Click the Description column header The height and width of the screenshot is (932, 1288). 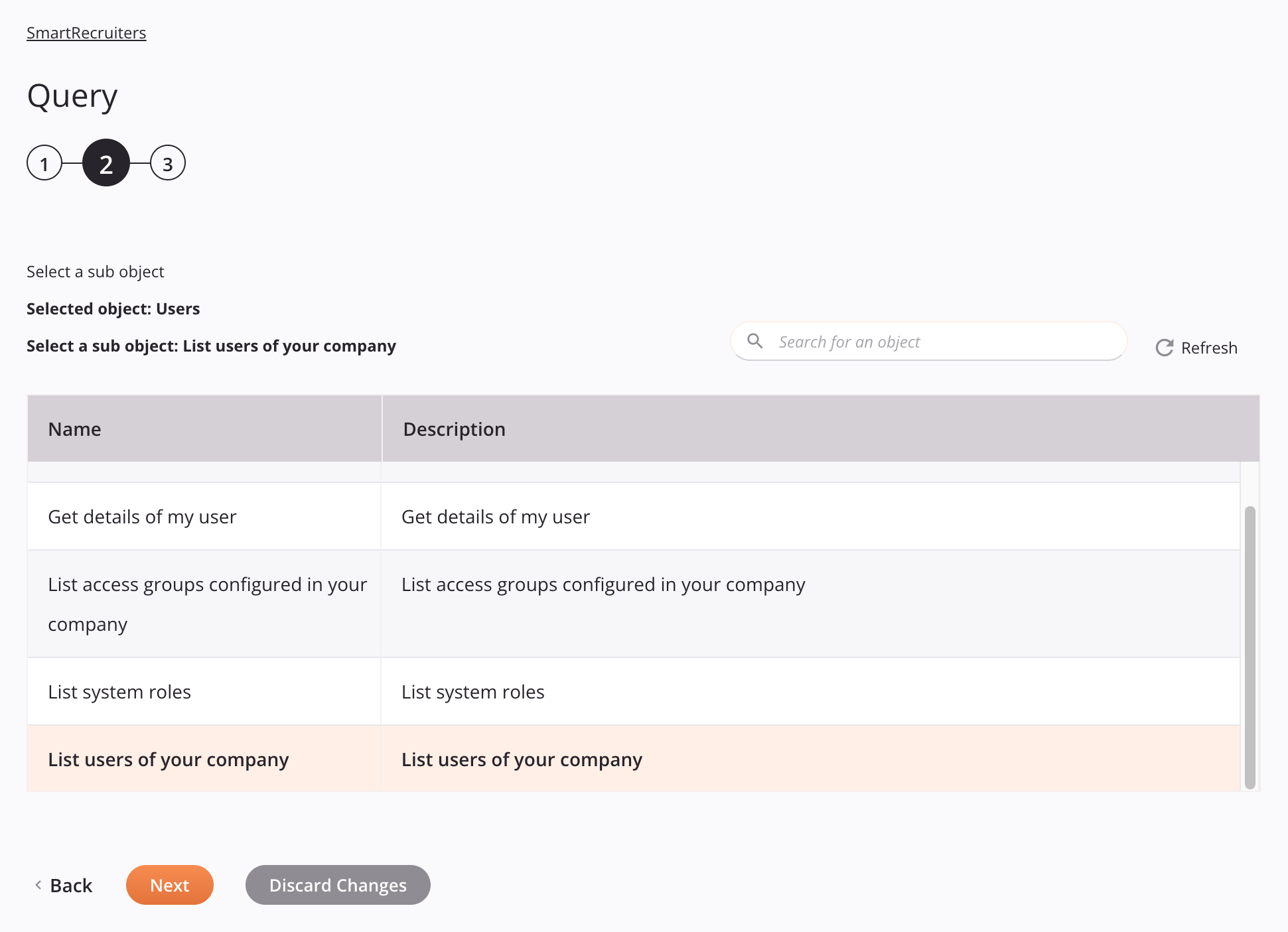(454, 428)
